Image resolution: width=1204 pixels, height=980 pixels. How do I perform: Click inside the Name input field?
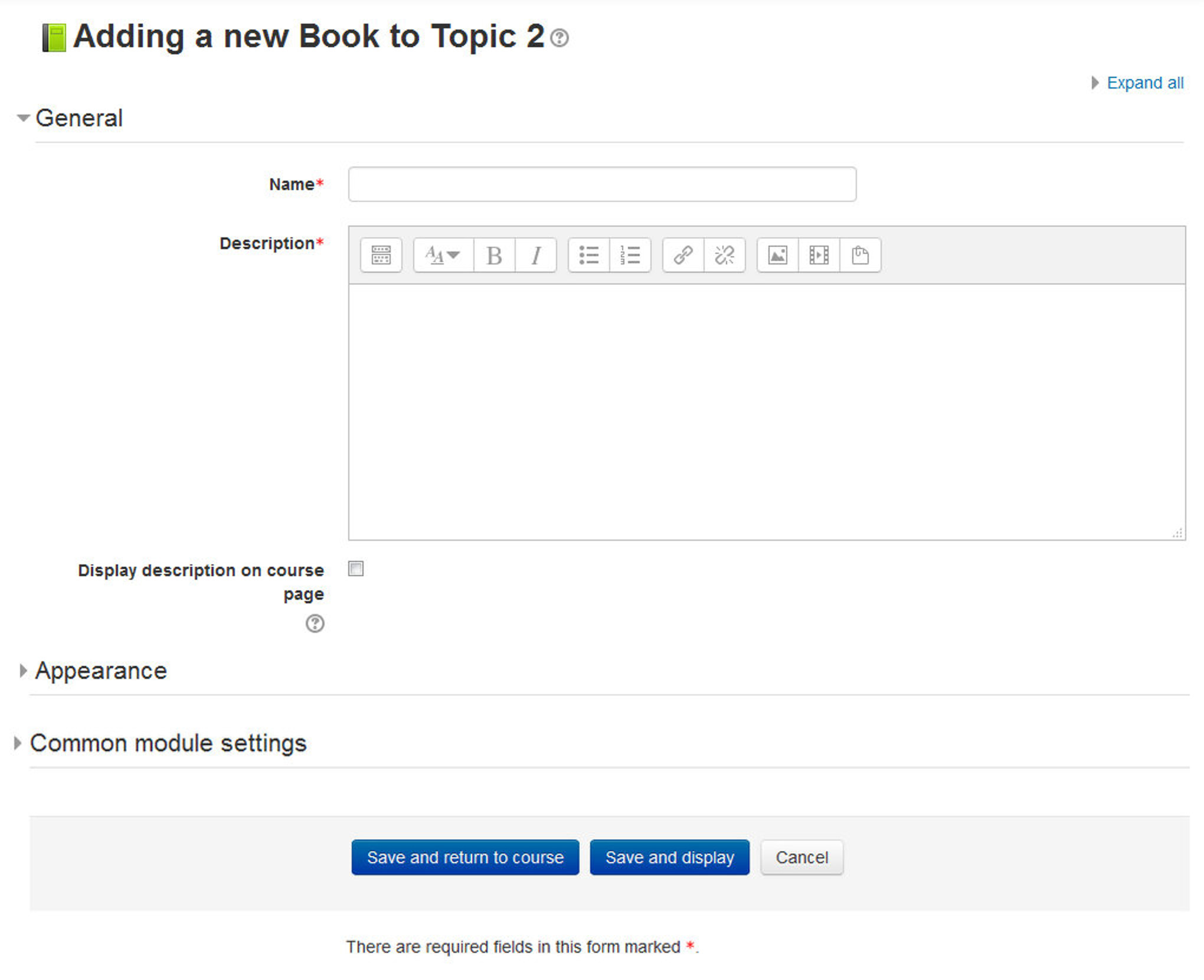601,184
